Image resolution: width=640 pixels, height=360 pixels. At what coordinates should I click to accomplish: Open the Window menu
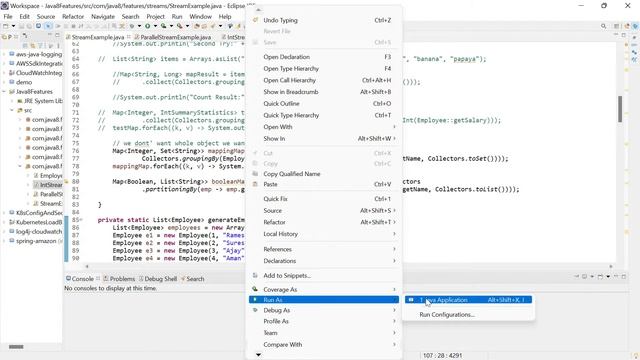200,16
